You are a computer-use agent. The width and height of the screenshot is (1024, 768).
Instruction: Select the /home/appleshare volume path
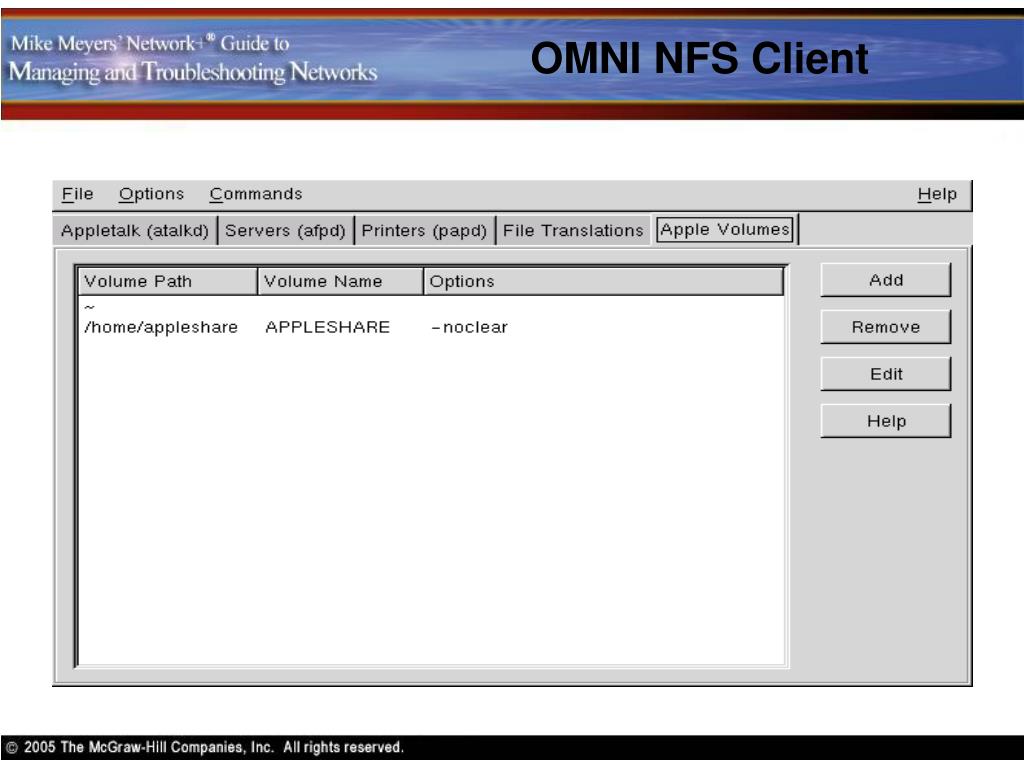161,327
